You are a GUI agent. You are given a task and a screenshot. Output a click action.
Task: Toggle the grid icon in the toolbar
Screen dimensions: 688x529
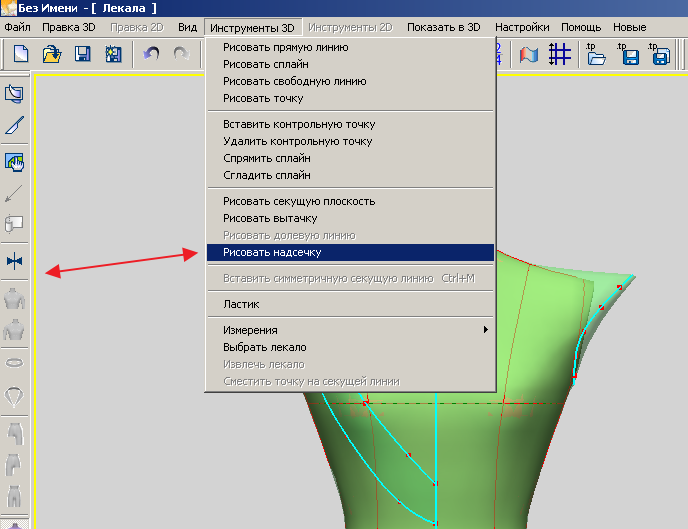tap(559, 54)
